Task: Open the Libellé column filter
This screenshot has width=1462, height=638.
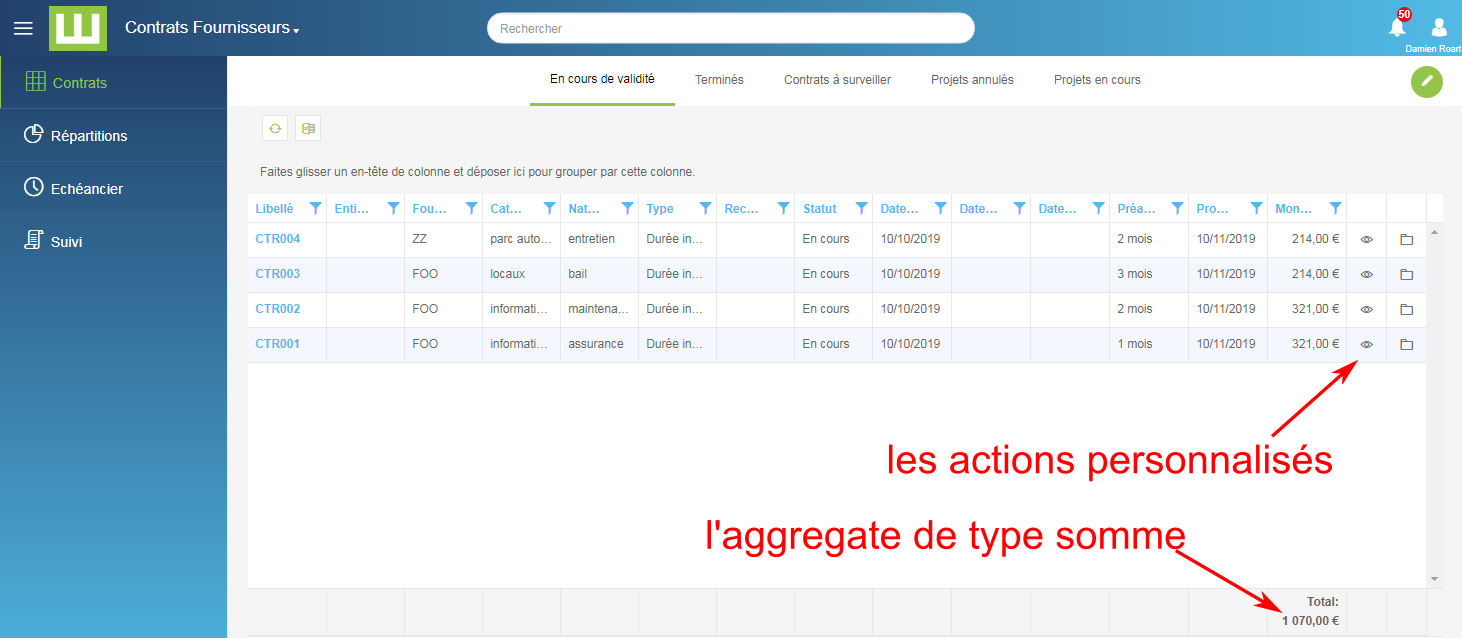Action: click(x=315, y=209)
